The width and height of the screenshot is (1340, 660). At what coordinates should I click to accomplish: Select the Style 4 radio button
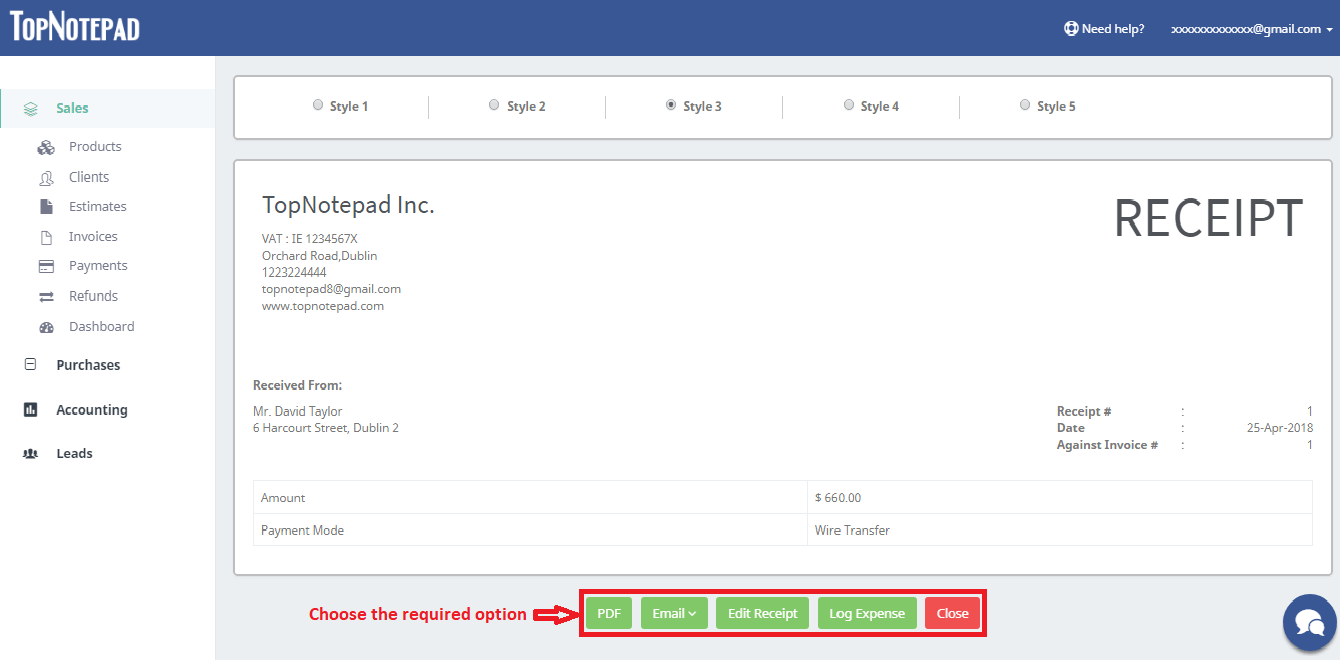[849, 105]
